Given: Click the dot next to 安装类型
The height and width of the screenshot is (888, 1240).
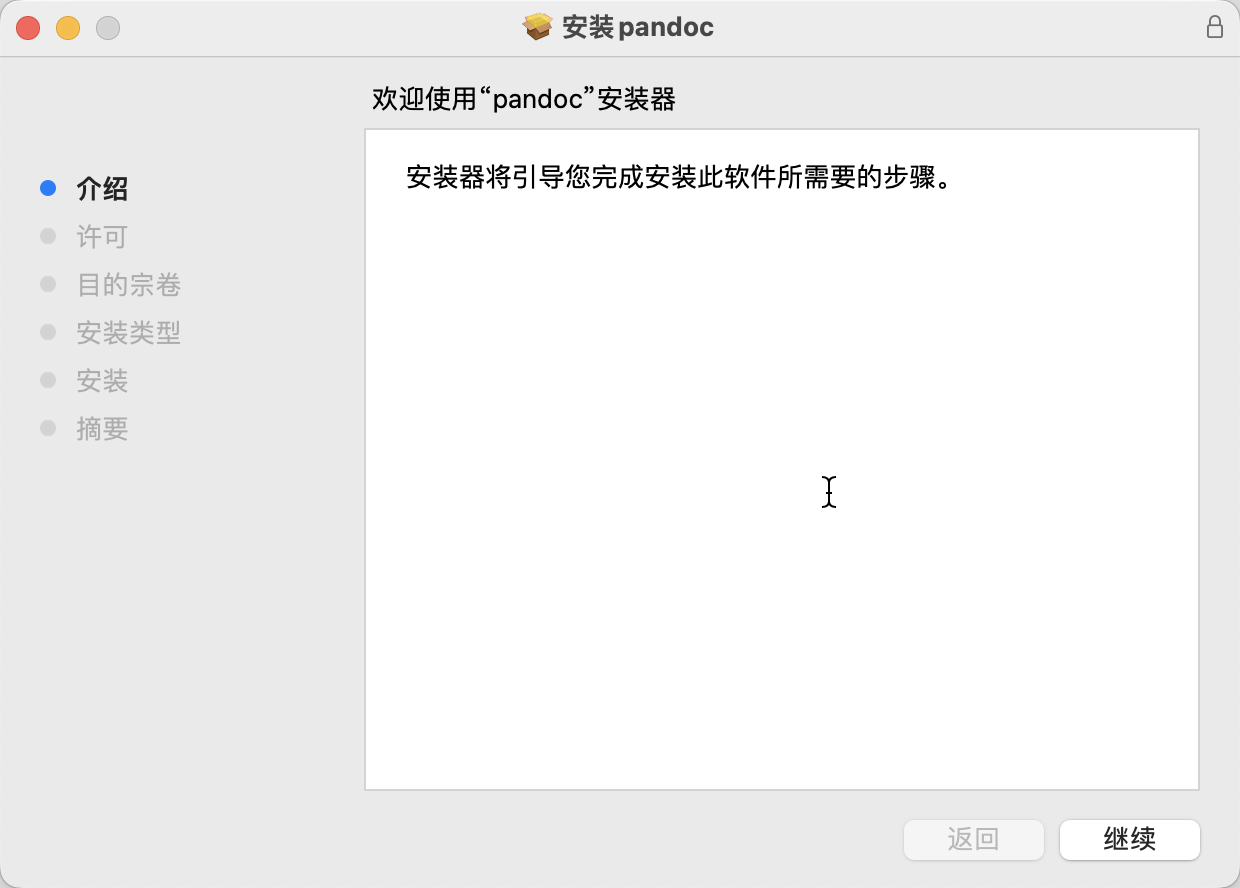Looking at the screenshot, I should coord(48,332).
